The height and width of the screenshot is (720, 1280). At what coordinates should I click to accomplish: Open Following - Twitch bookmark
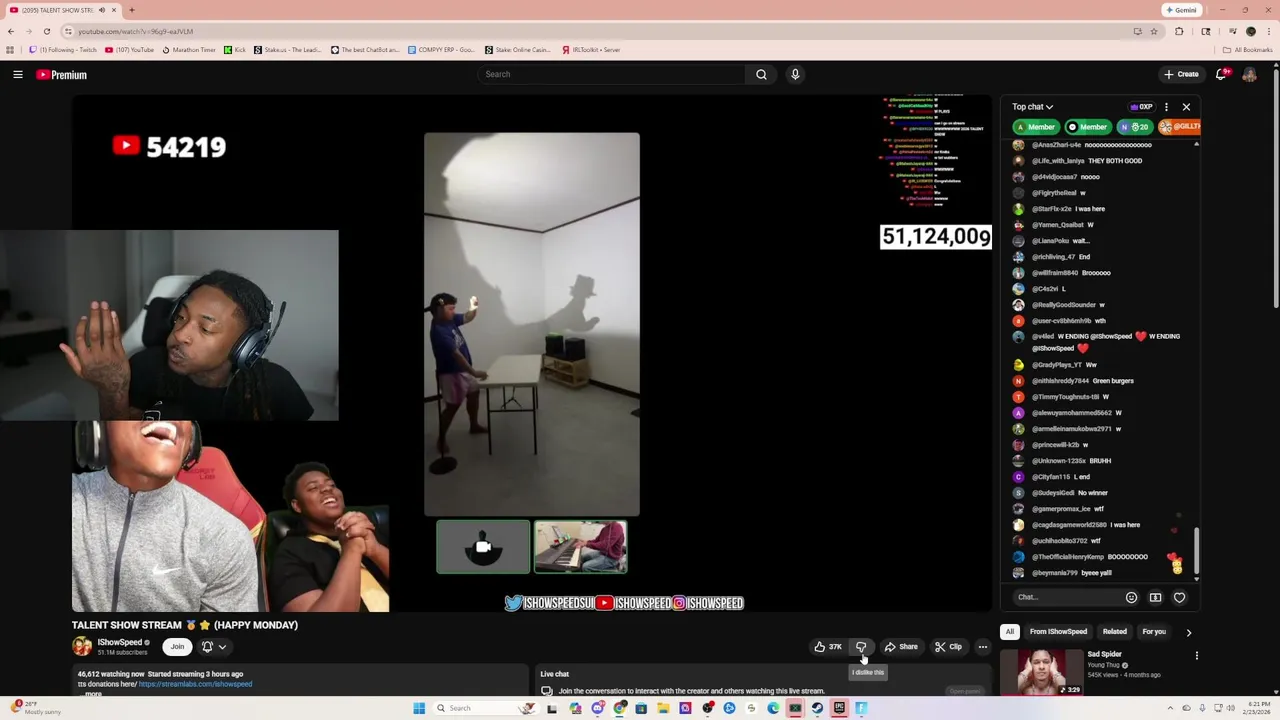tap(63, 50)
